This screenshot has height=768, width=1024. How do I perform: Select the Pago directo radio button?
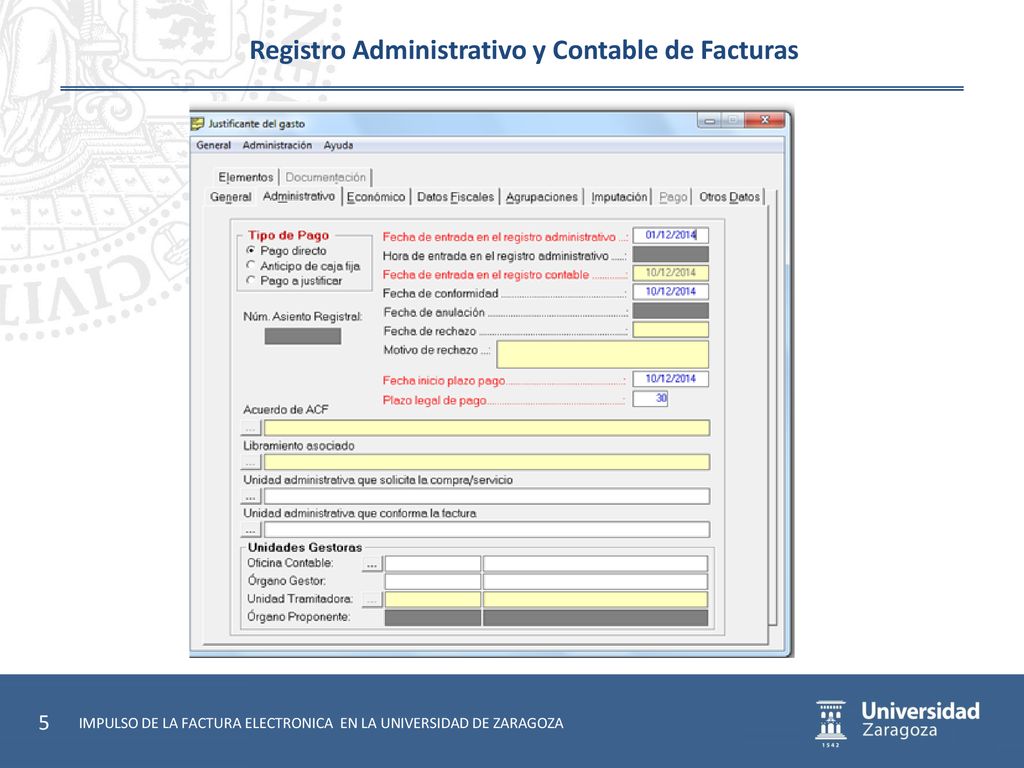[251, 251]
